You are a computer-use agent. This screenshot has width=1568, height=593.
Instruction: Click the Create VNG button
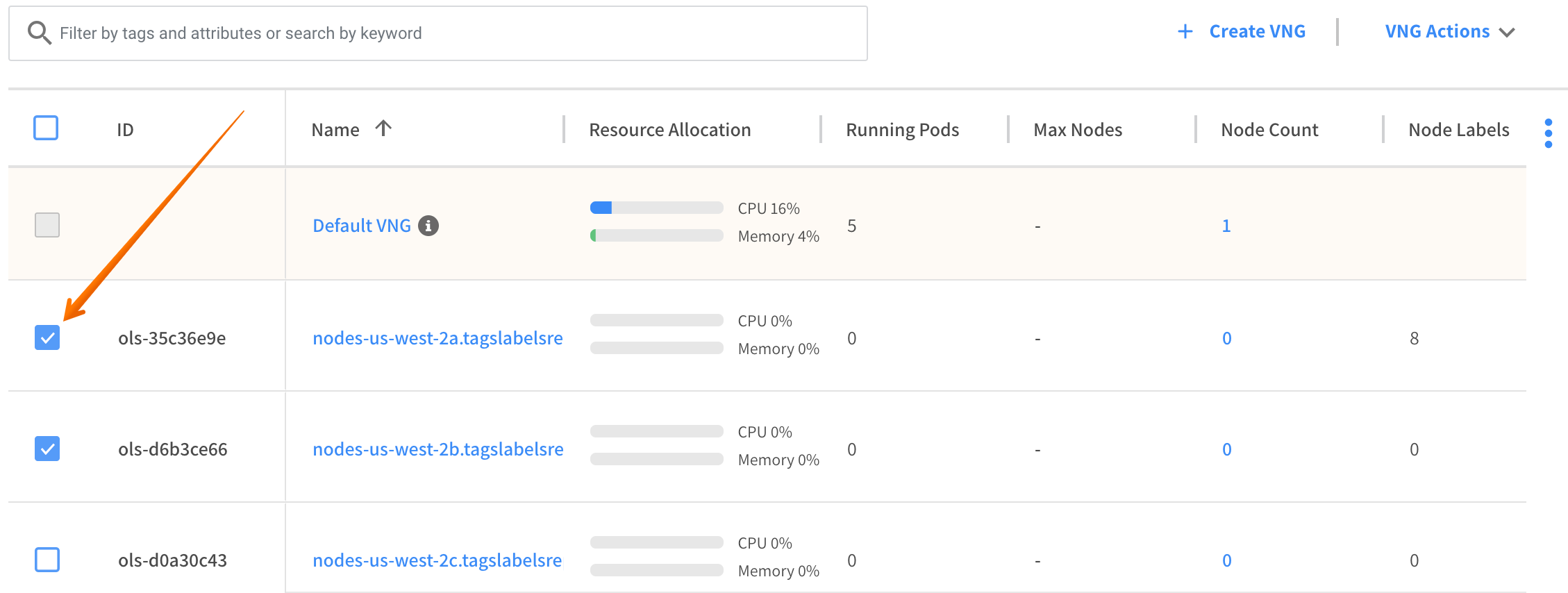pyautogui.click(x=1257, y=32)
